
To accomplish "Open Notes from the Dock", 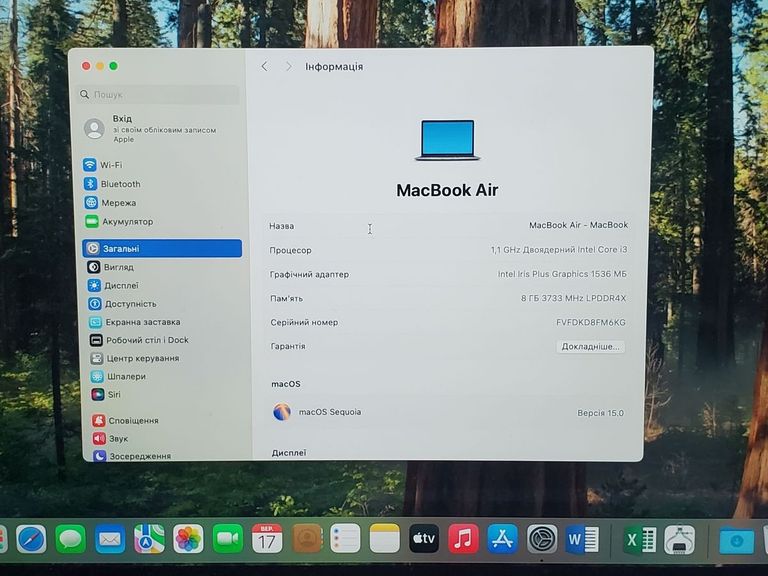I will coord(384,539).
